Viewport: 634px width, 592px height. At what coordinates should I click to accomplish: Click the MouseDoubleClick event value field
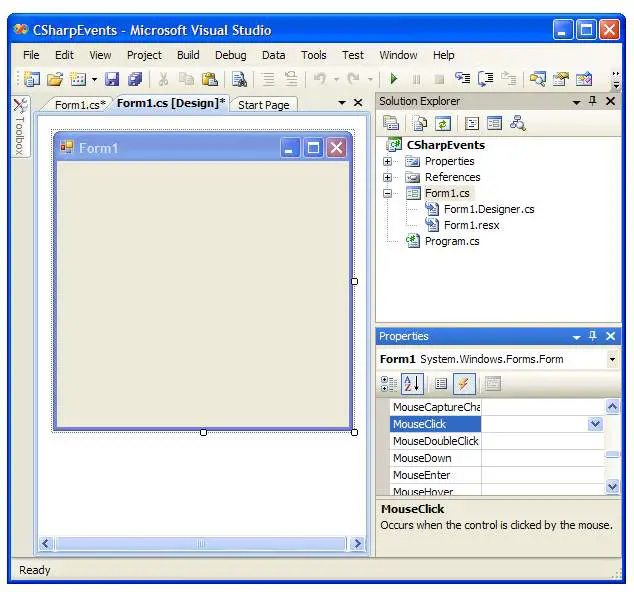click(x=540, y=441)
